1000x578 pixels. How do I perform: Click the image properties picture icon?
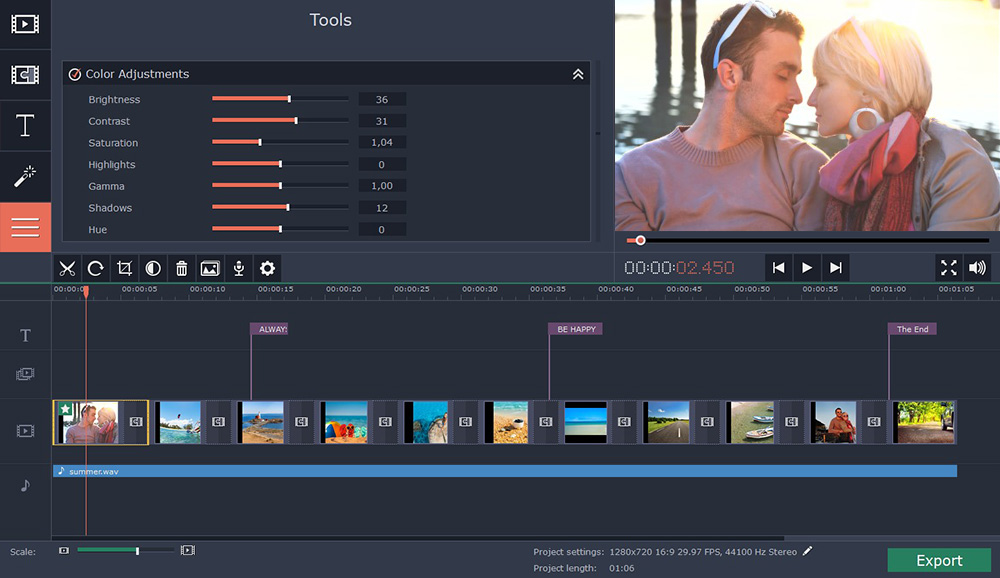[x=210, y=269]
